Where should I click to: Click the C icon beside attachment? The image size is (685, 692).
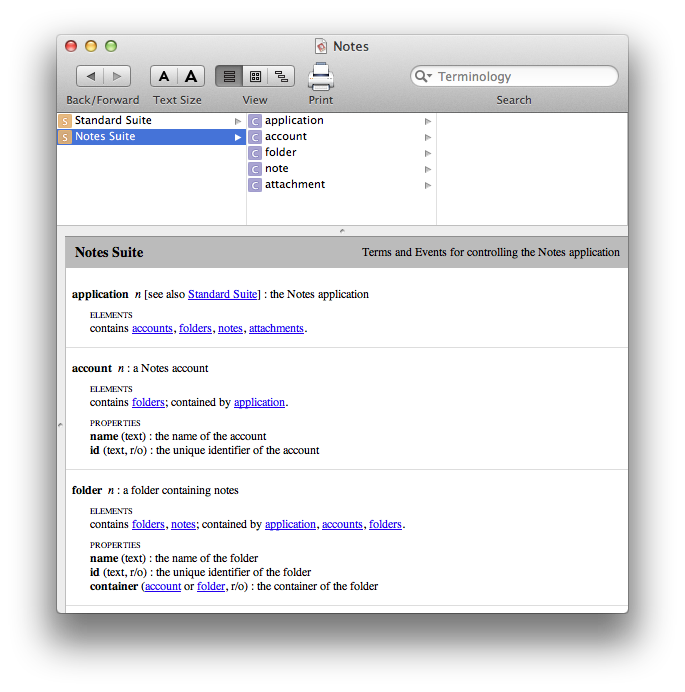[x=255, y=185]
